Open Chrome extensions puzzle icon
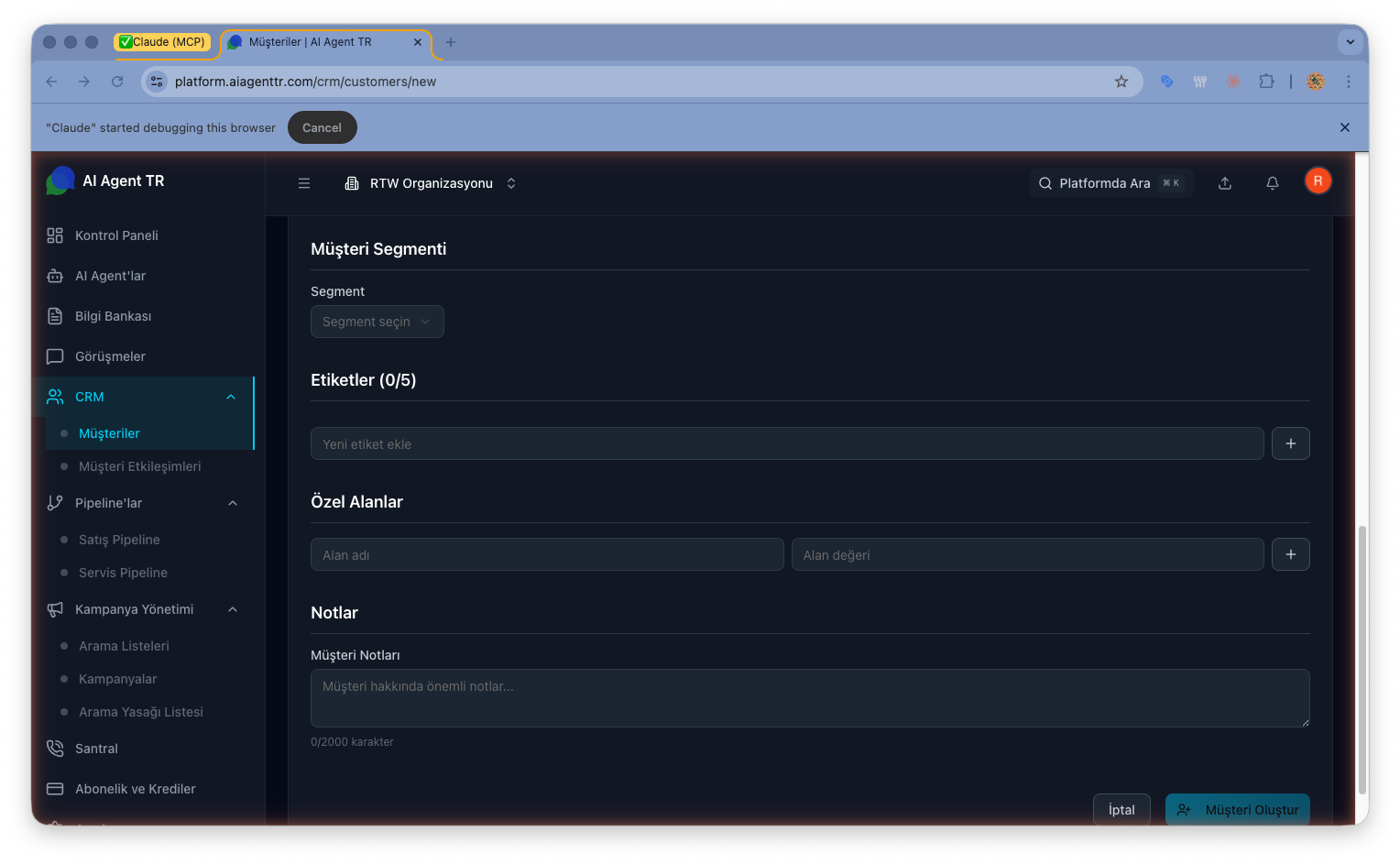The width and height of the screenshot is (1400, 864). click(1266, 82)
